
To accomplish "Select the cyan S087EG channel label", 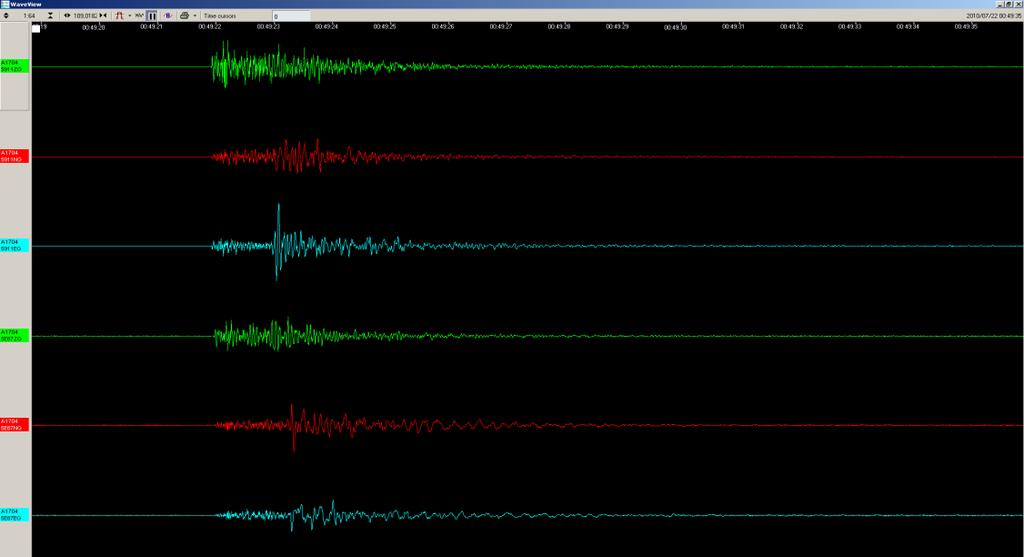I will pos(14,515).
